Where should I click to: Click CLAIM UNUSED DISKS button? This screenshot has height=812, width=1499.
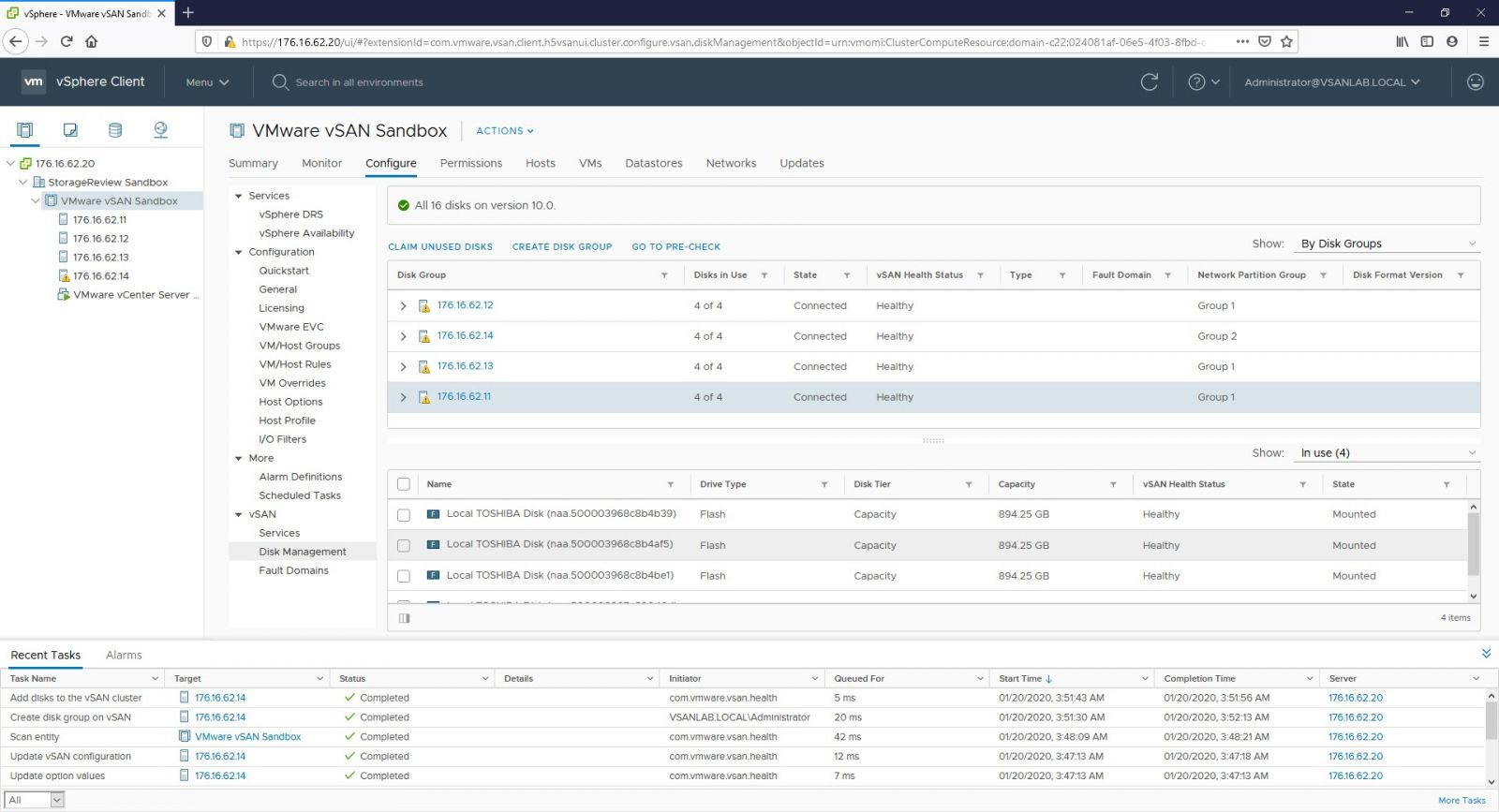pos(440,247)
